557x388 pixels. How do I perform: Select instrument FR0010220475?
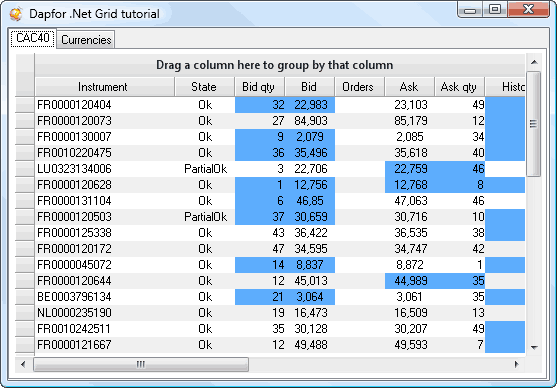click(74, 153)
